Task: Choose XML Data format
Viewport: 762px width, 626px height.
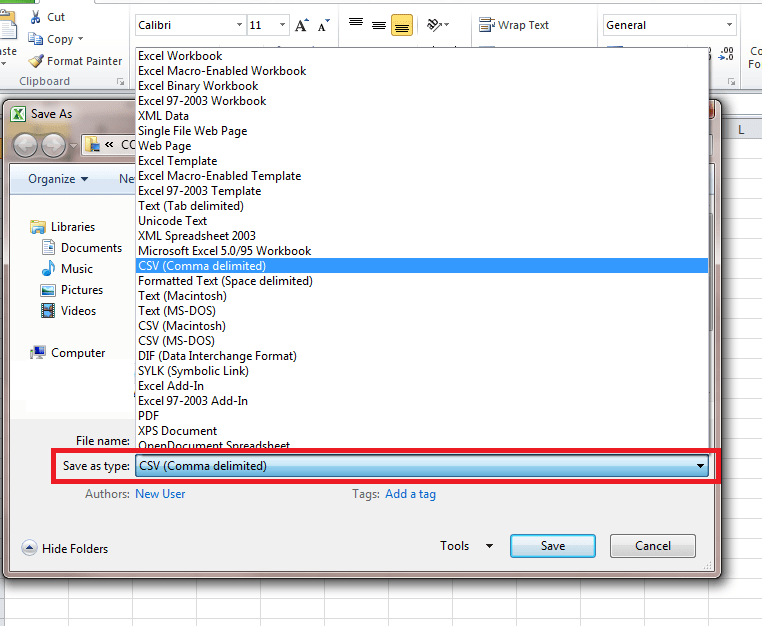Action: pyautogui.click(x=421, y=116)
